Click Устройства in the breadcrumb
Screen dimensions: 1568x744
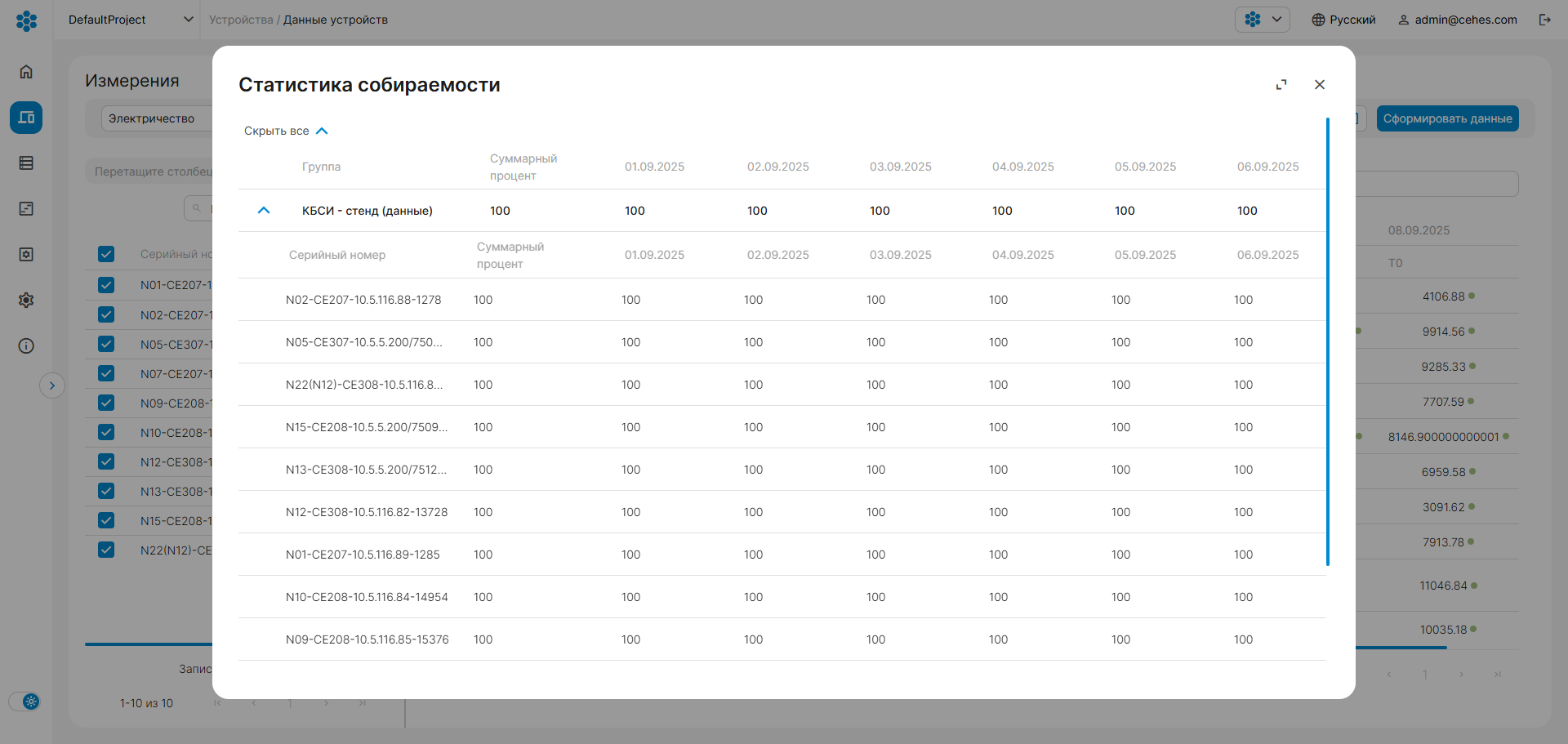pyautogui.click(x=240, y=20)
